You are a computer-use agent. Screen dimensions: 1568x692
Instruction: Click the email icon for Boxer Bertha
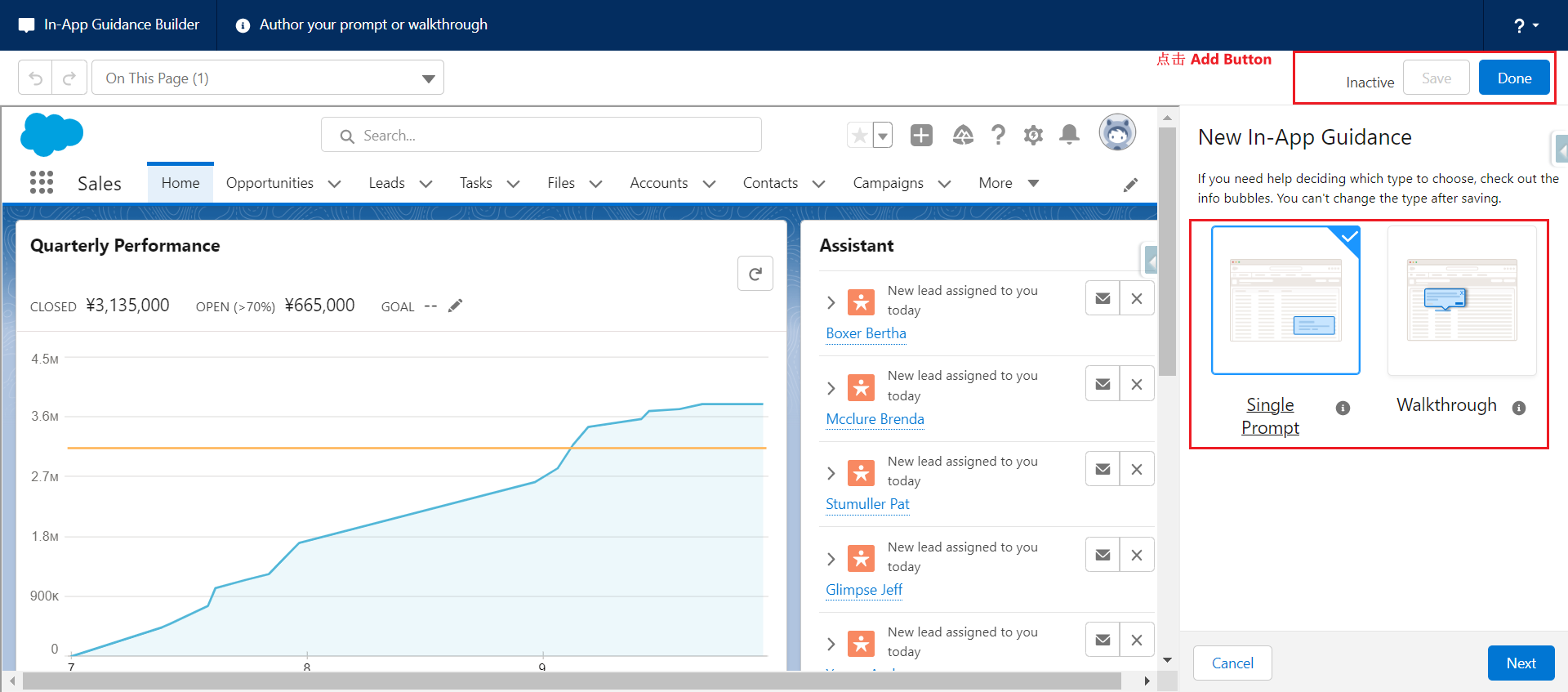click(1102, 298)
